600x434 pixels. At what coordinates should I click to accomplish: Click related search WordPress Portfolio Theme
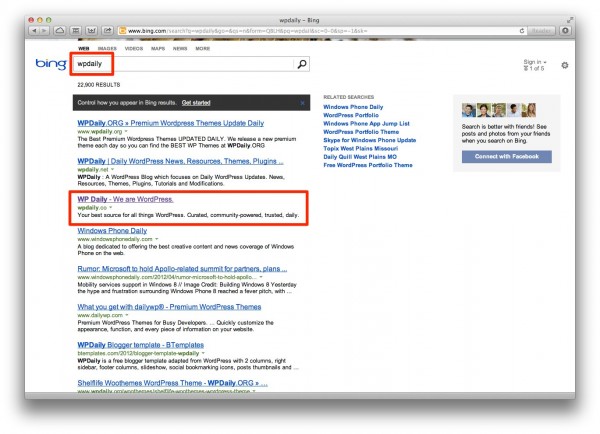tap(361, 132)
